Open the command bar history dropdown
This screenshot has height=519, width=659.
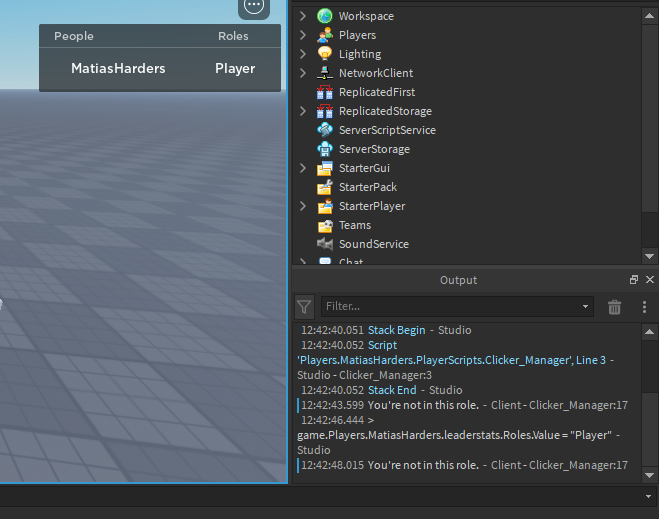pyautogui.click(x=648, y=496)
